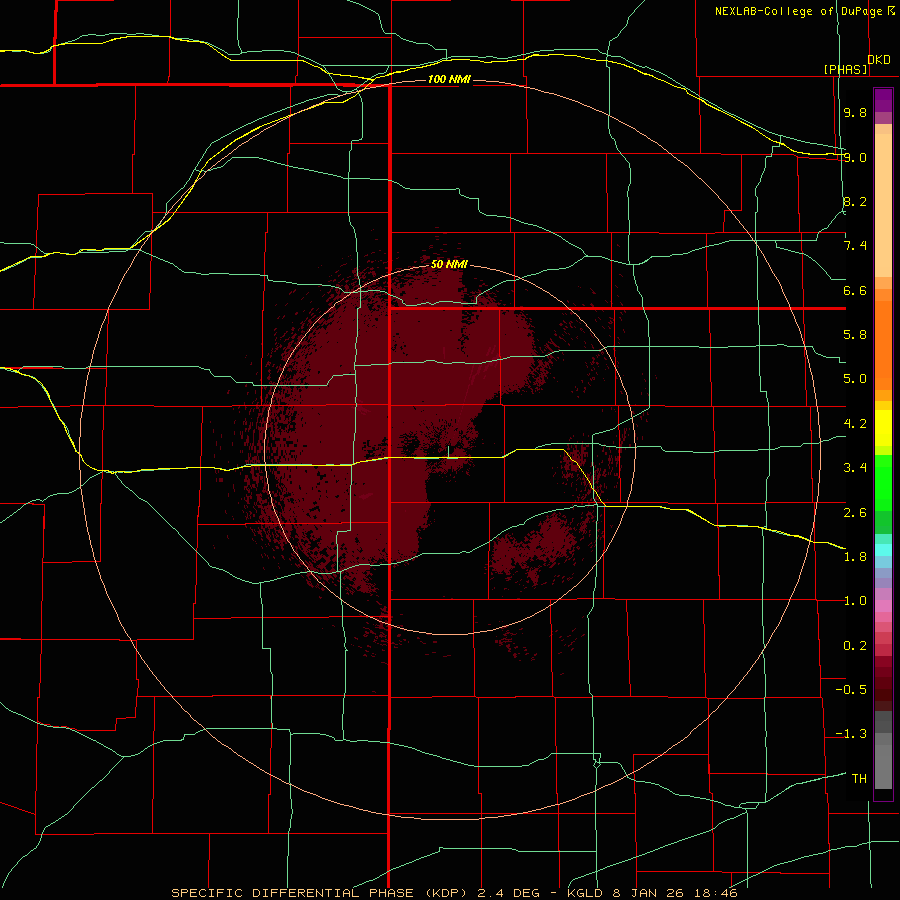This screenshot has height=900, width=900.
Task: Click the yellow segment of the color bar
Action: (883, 428)
